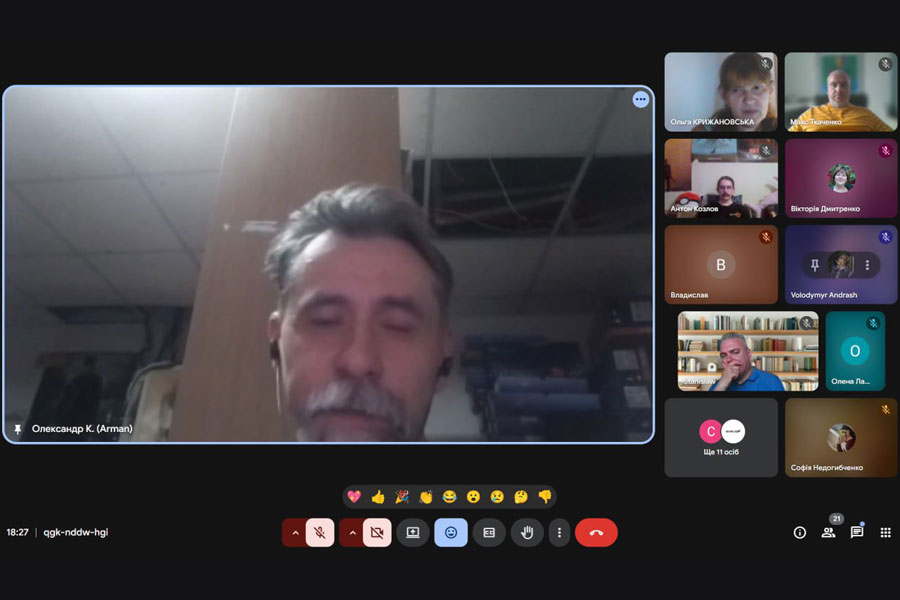Pin Volodymyr Andrash tile

[814, 265]
